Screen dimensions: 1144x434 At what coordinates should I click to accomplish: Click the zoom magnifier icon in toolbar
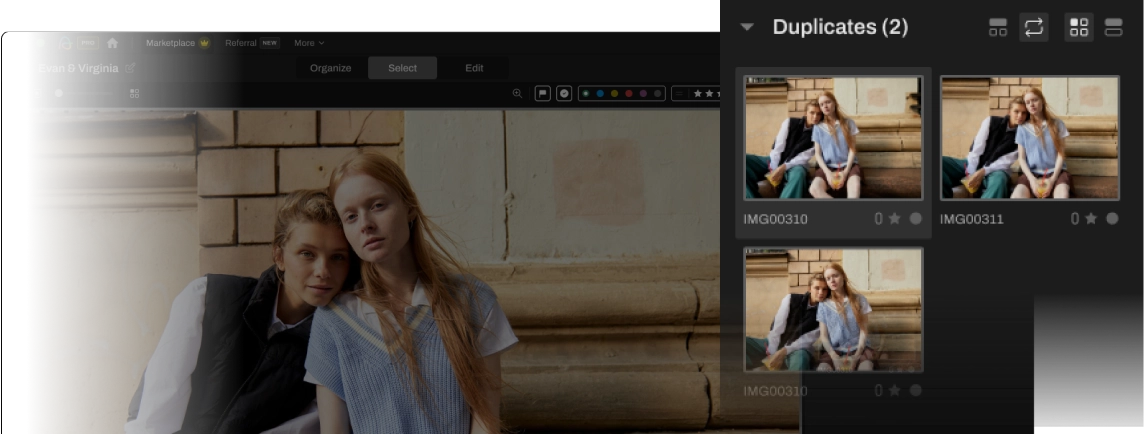(517, 93)
